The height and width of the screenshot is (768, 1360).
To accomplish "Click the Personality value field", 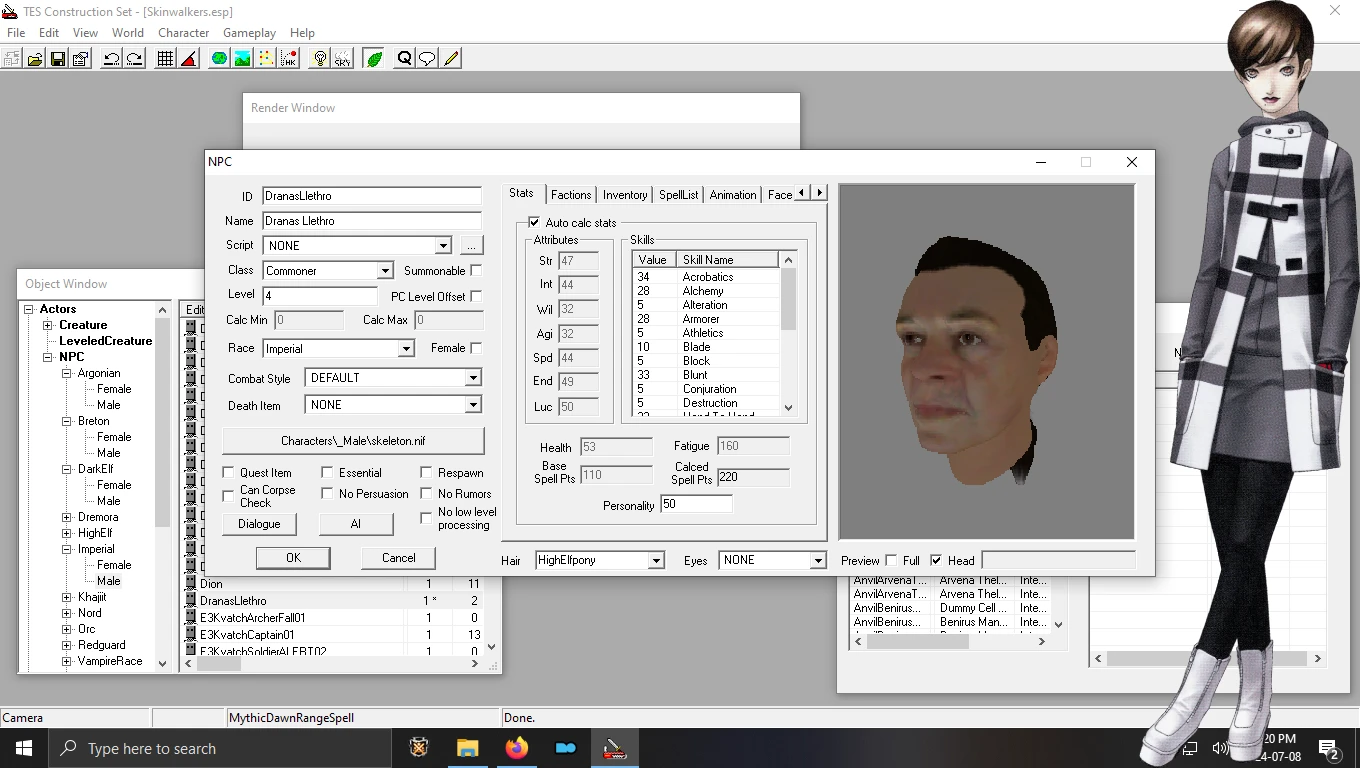I will click(x=696, y=505).
